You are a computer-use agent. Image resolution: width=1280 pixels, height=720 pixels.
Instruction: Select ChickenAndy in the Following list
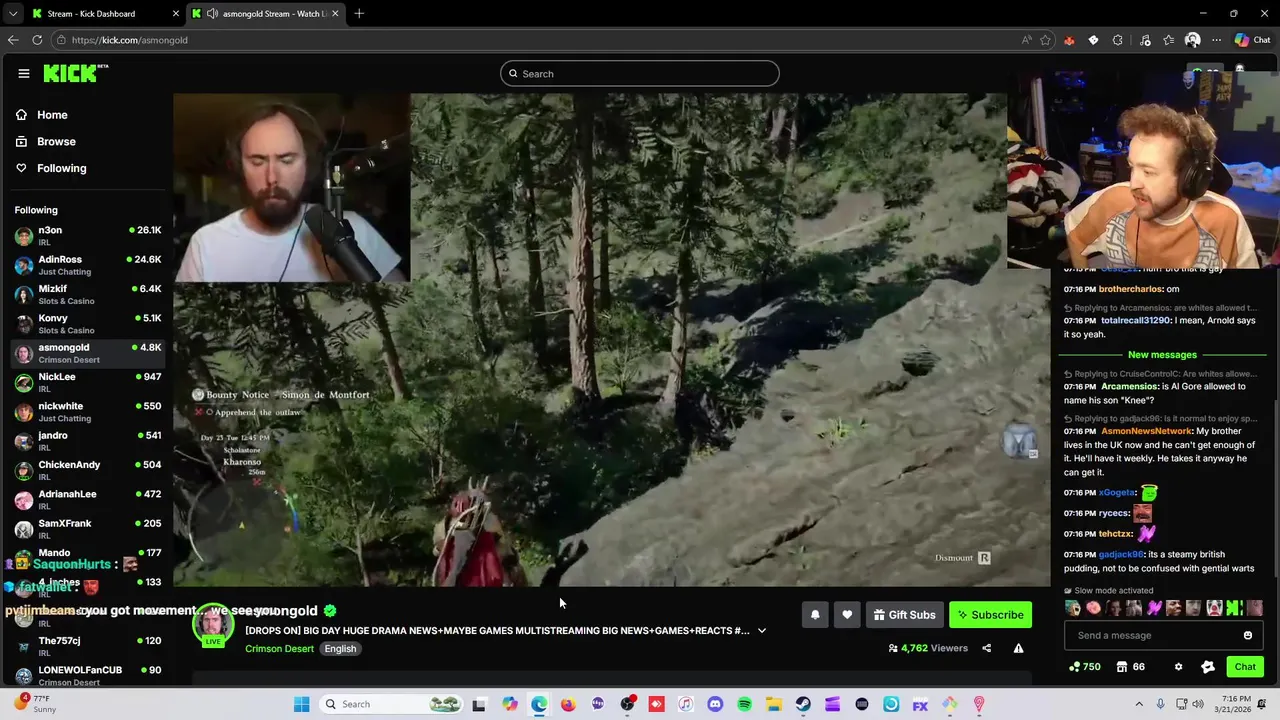(88, 470)
